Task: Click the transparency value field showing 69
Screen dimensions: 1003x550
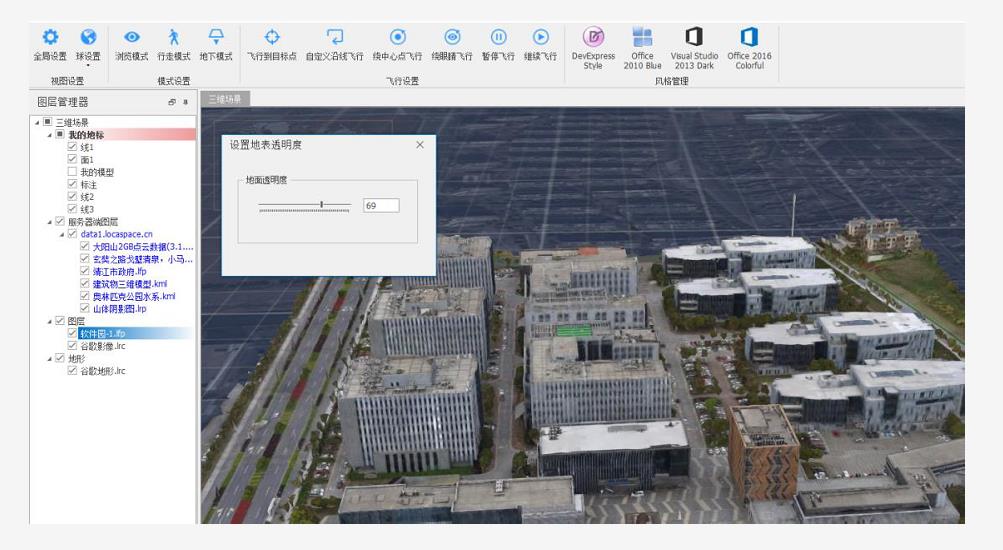Action: tap(381, 206)
